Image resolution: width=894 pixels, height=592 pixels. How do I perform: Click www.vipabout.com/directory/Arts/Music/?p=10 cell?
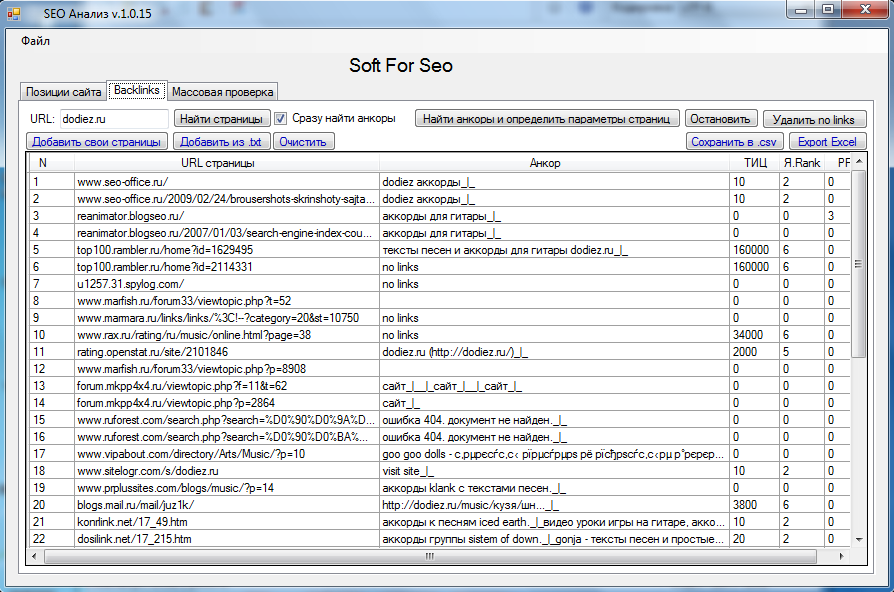(x=227, y=454)
